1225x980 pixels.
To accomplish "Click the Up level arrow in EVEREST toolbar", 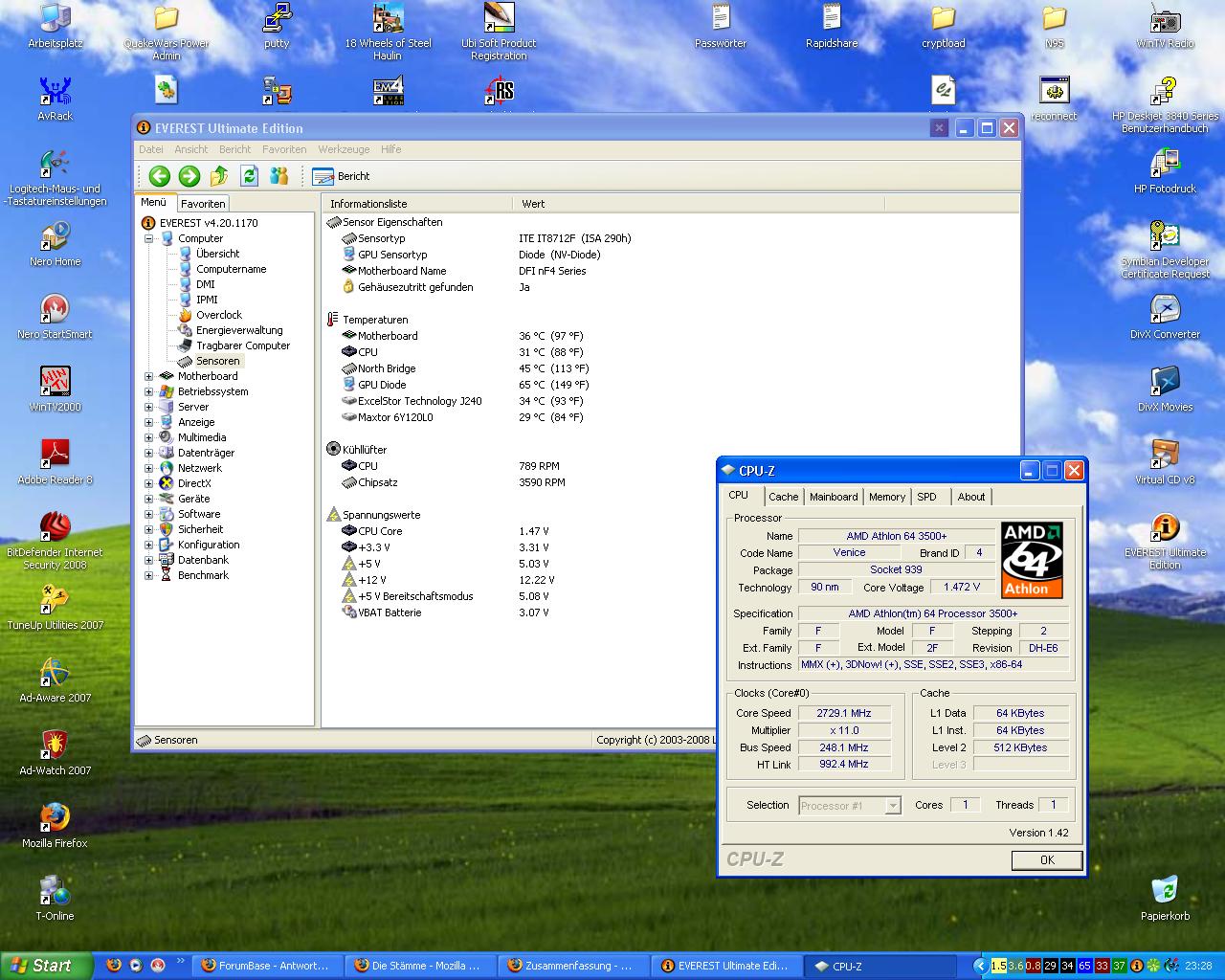I will [x=219, y=176].
